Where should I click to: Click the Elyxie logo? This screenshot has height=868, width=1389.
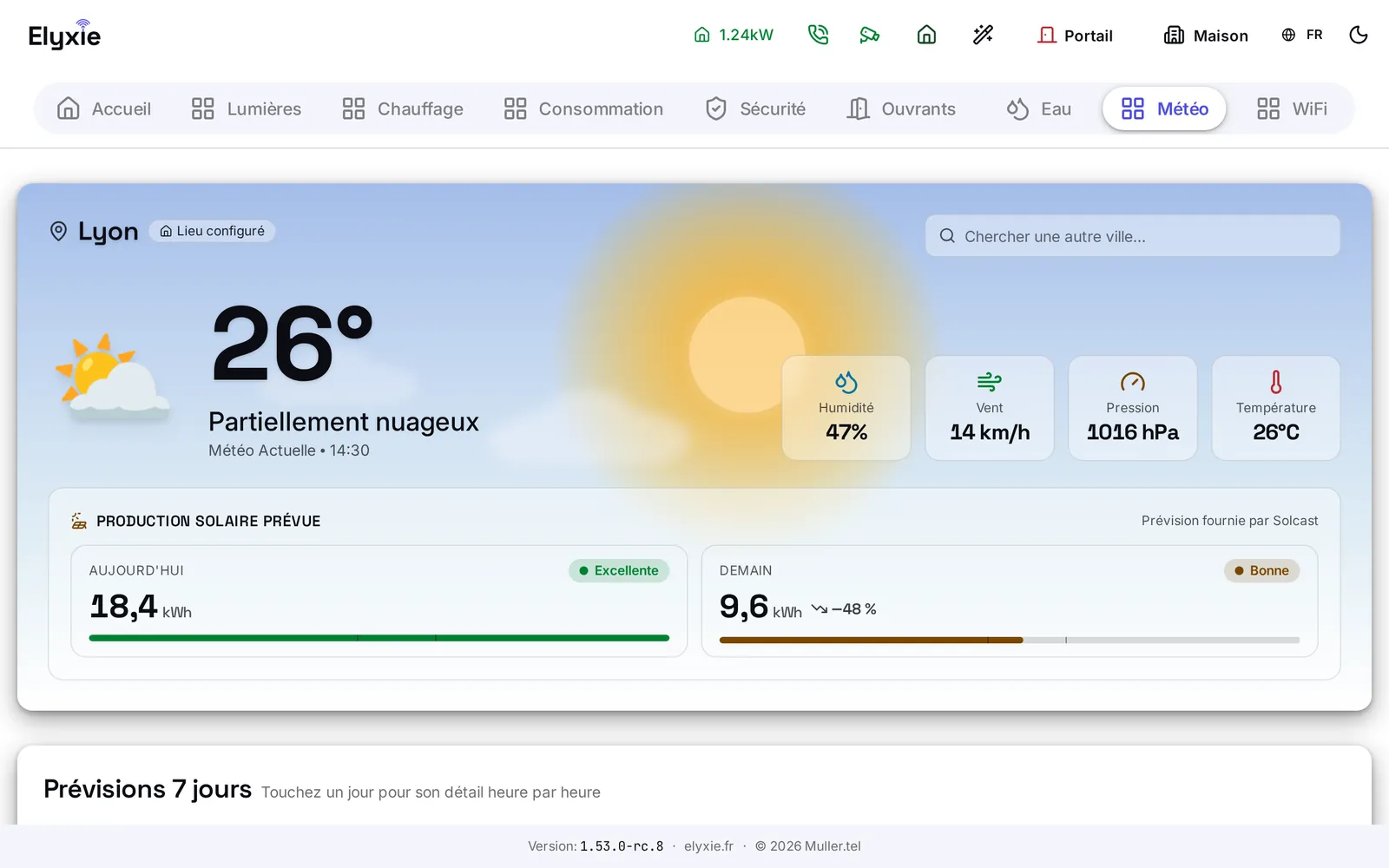click(64, 35)
